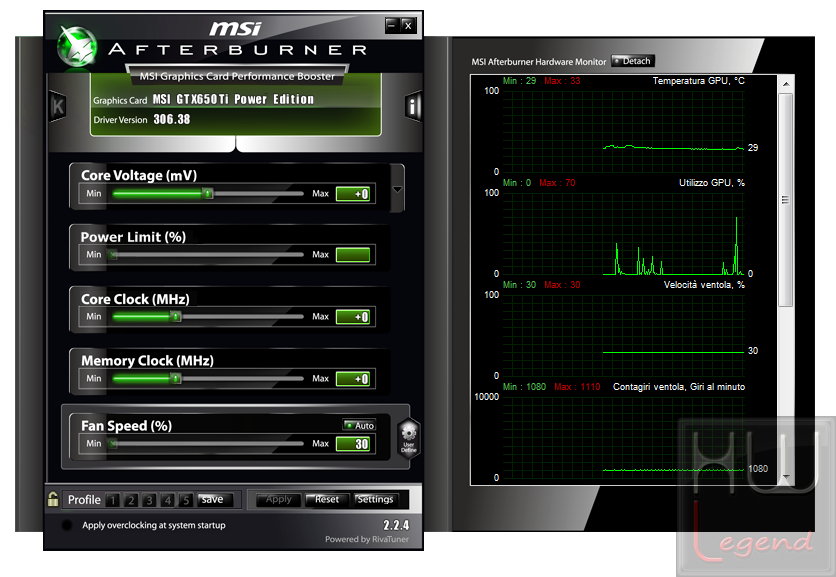Image resolution: width=836 pixels, height=577 pixels.
Task: Show graphics card information via i button
Action: 413,107
